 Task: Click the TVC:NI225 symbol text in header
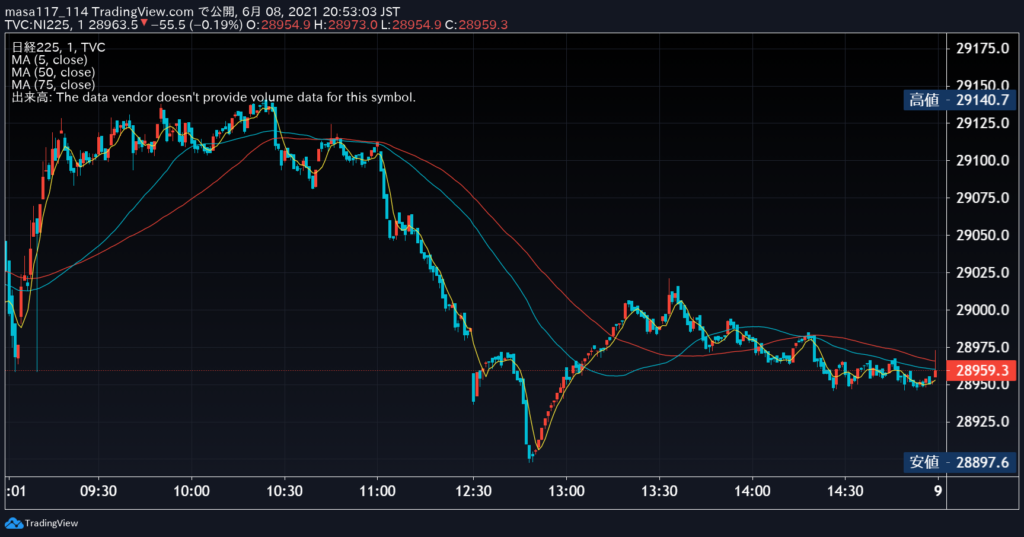(40, 25)
